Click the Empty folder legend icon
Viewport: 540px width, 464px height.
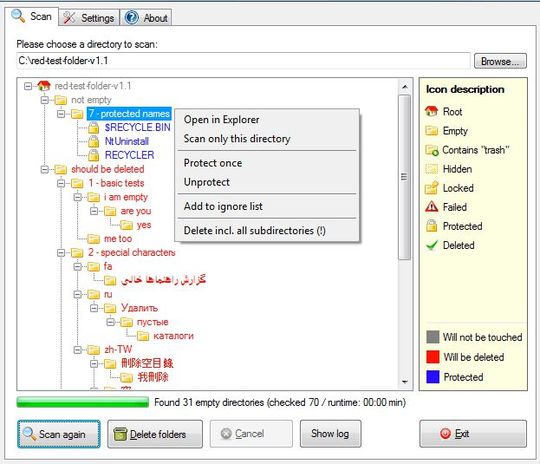click(x=432, y=131)
